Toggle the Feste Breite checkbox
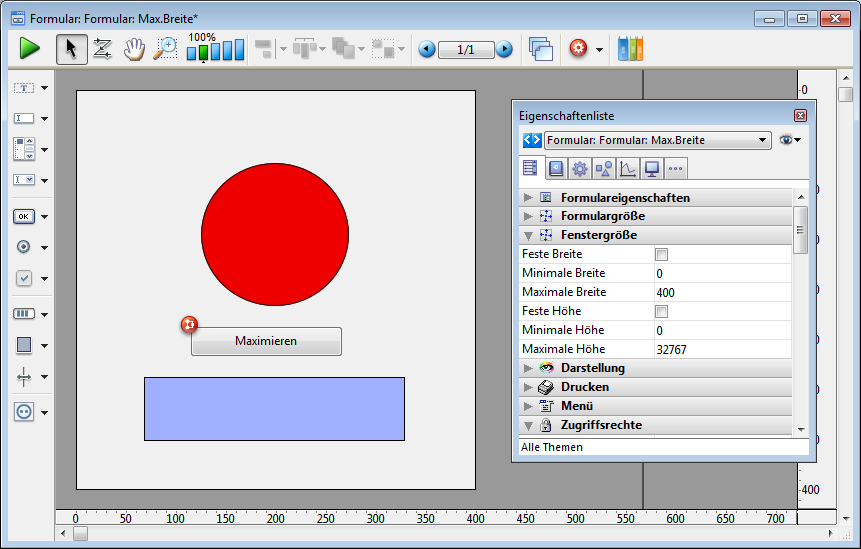Image resolution: width=861 pixels, height=549 pixels. tap(661, 255)
